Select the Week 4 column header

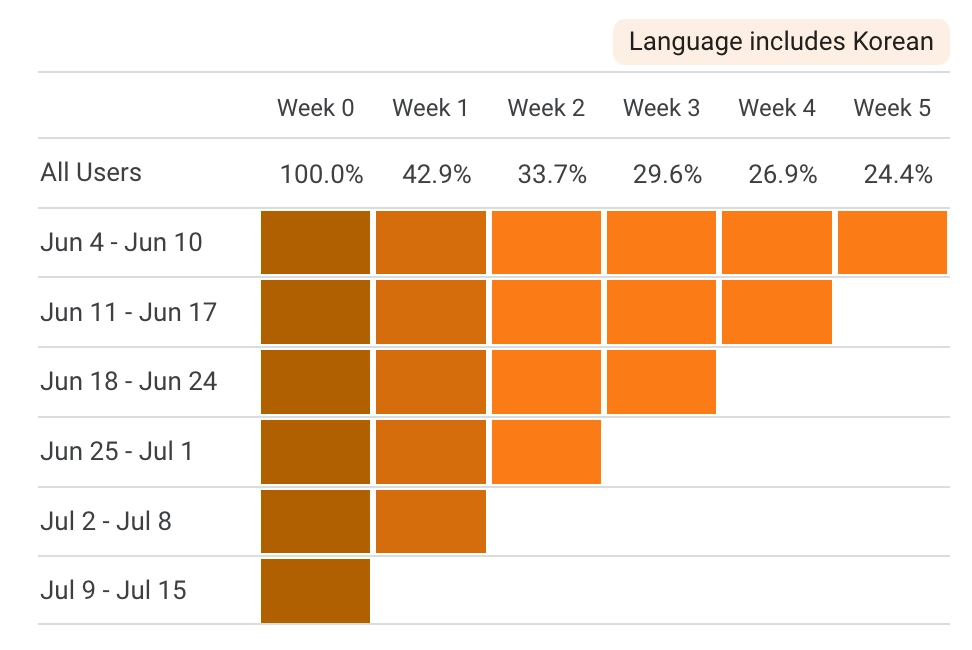click(777, 108)
